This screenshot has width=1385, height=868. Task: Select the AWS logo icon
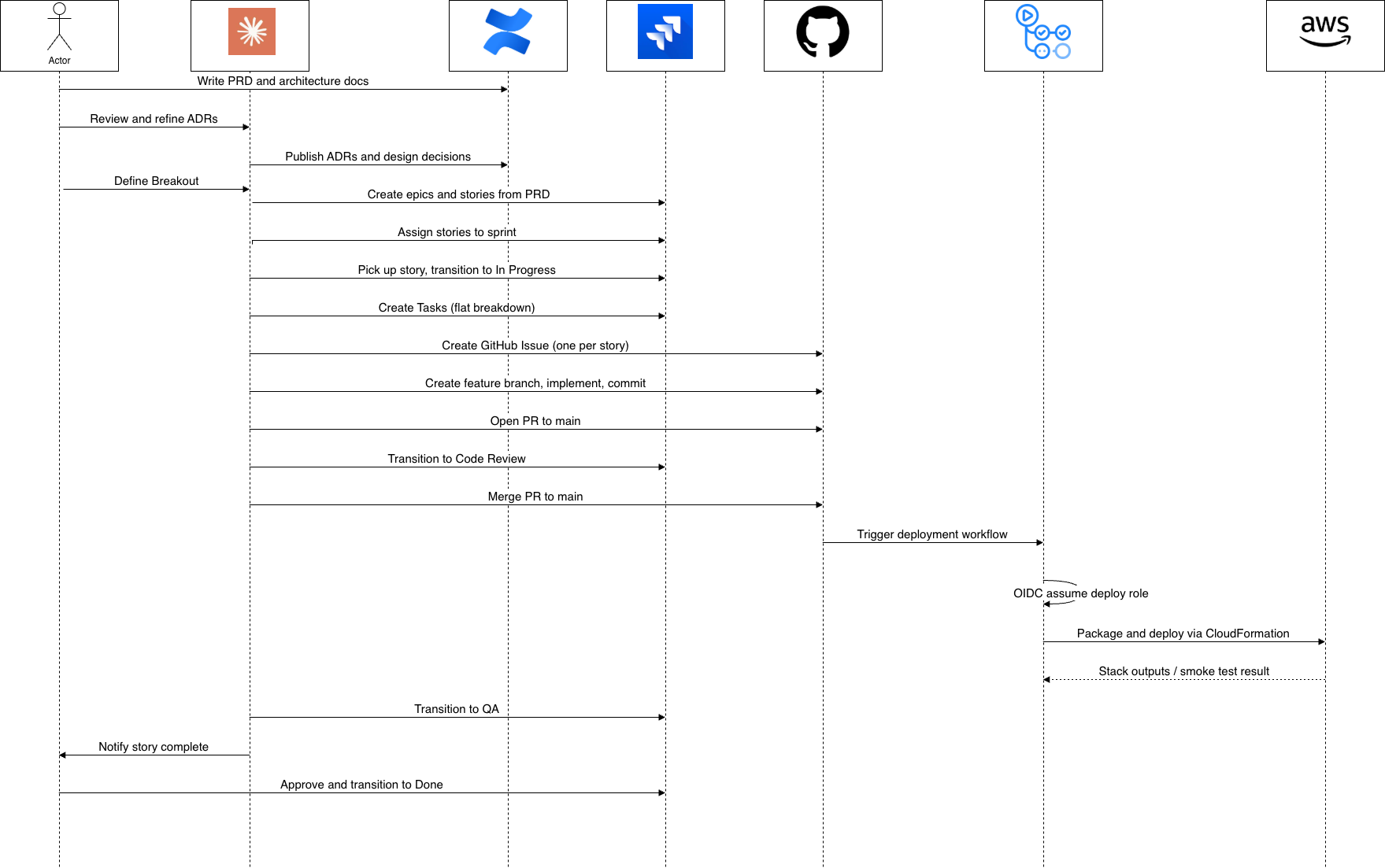[x=1325, y=31]
